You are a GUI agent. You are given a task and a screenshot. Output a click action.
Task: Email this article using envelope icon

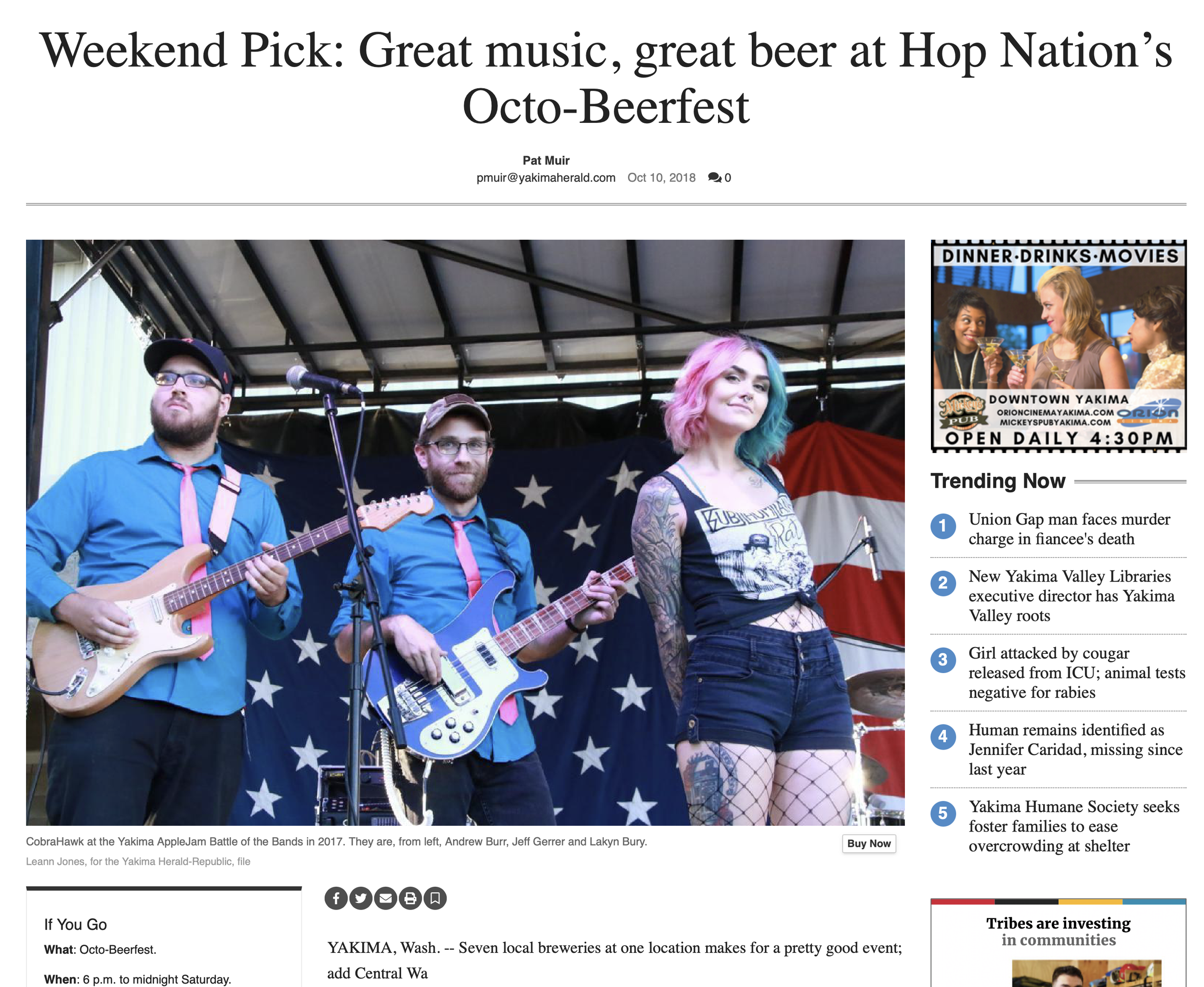386,898
